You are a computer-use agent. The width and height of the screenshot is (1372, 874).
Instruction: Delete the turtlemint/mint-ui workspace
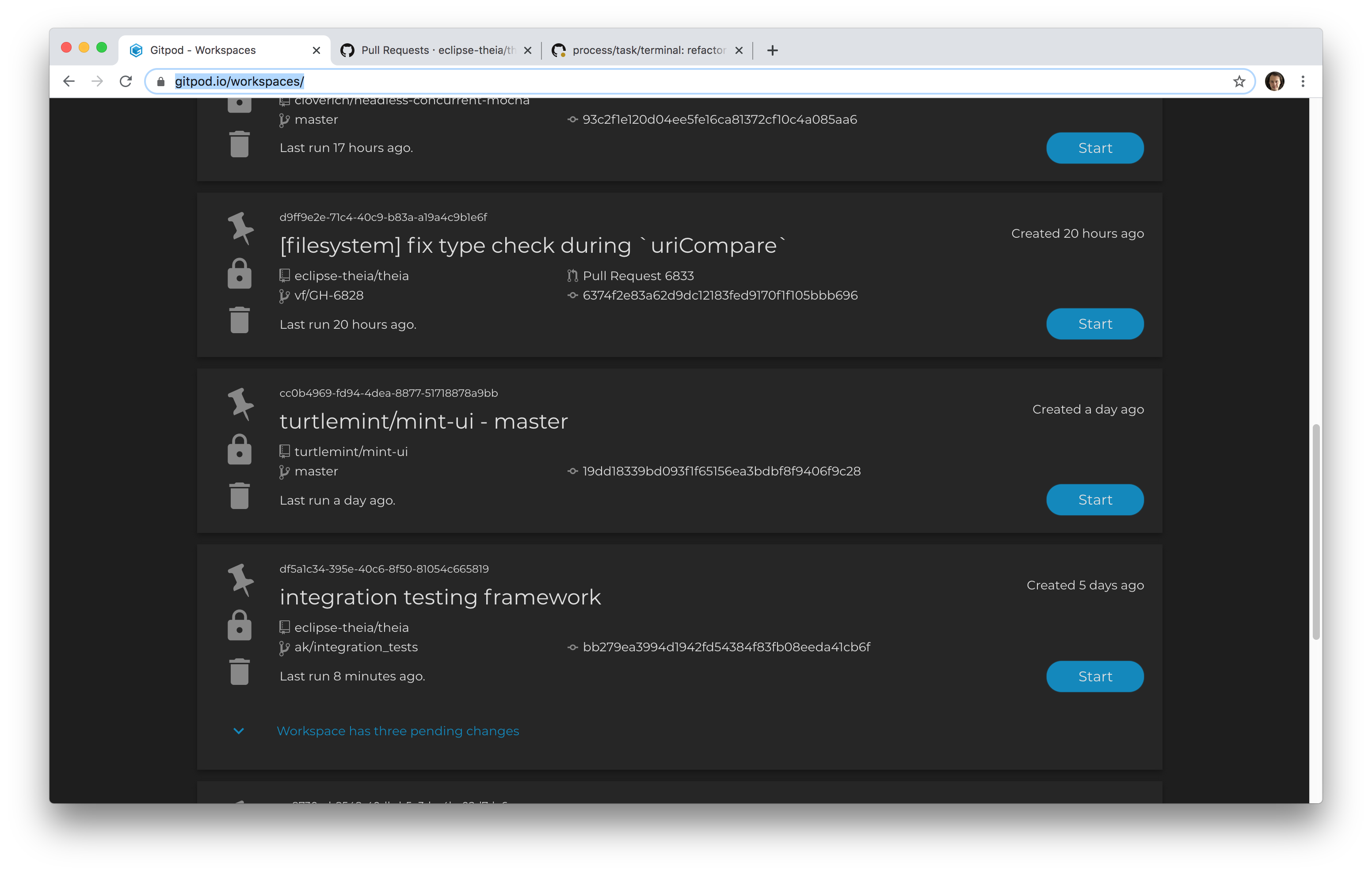point(239,496)
